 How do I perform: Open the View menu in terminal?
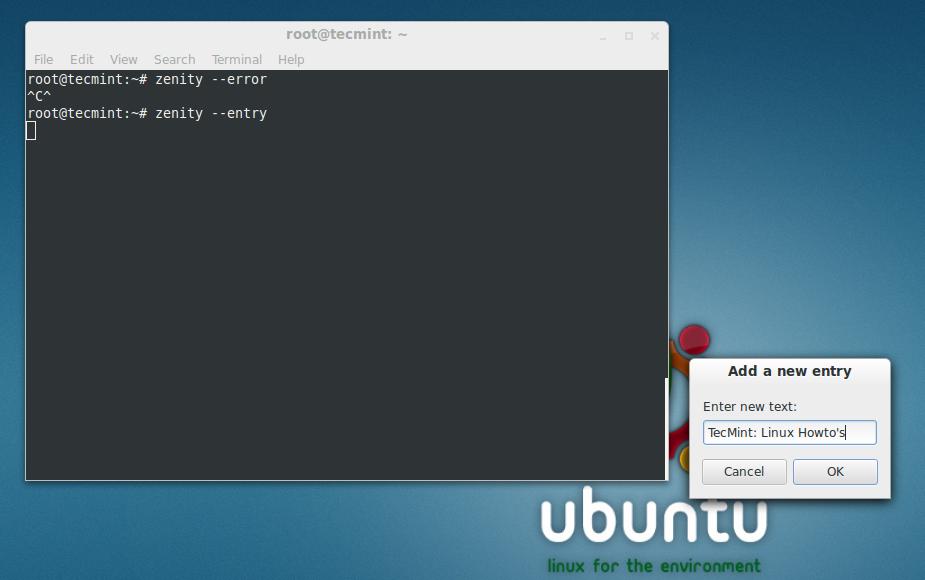[123, 60]
